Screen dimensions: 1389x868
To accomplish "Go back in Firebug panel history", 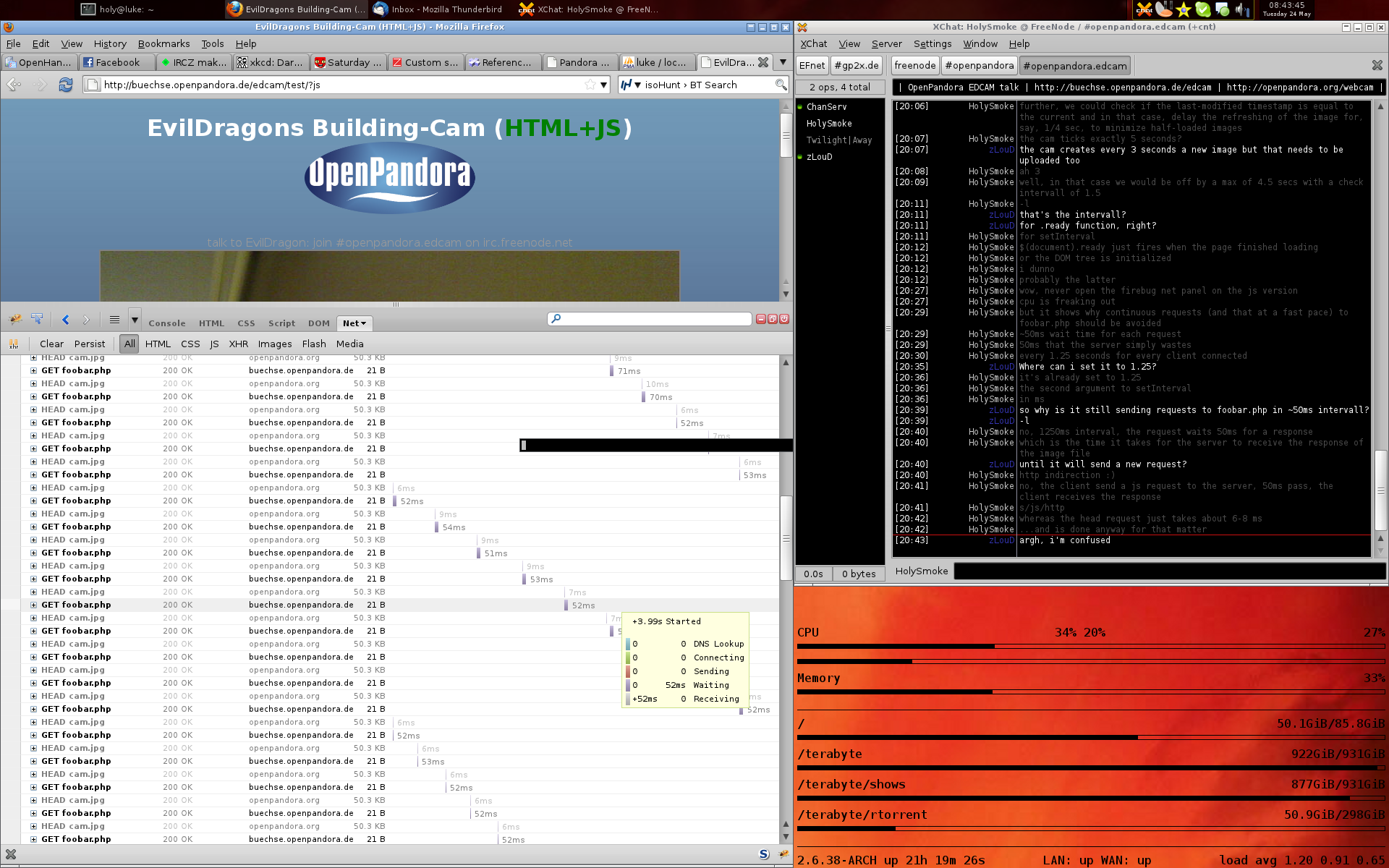I will click(66, 320).
